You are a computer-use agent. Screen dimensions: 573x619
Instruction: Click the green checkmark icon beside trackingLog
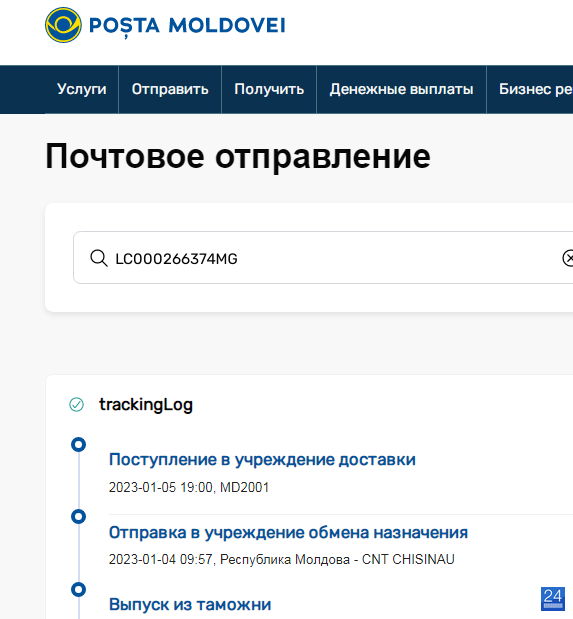[x=76, y=405]
